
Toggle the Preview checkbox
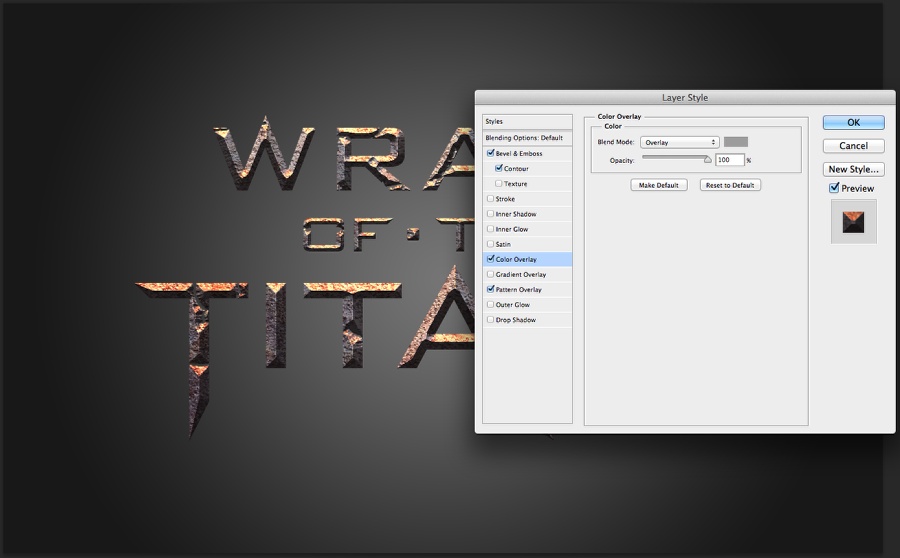834,188
